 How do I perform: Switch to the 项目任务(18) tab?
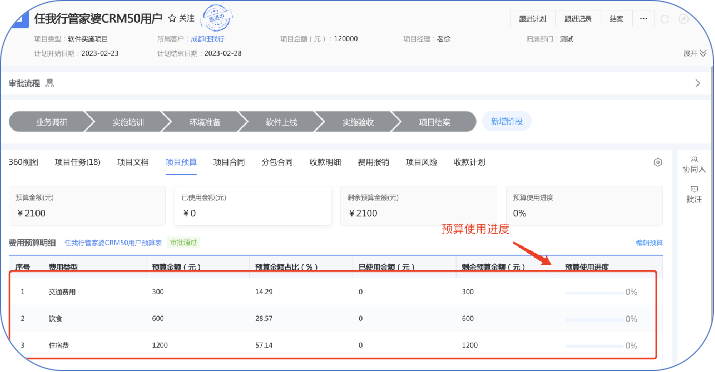(x=78, y=162)
